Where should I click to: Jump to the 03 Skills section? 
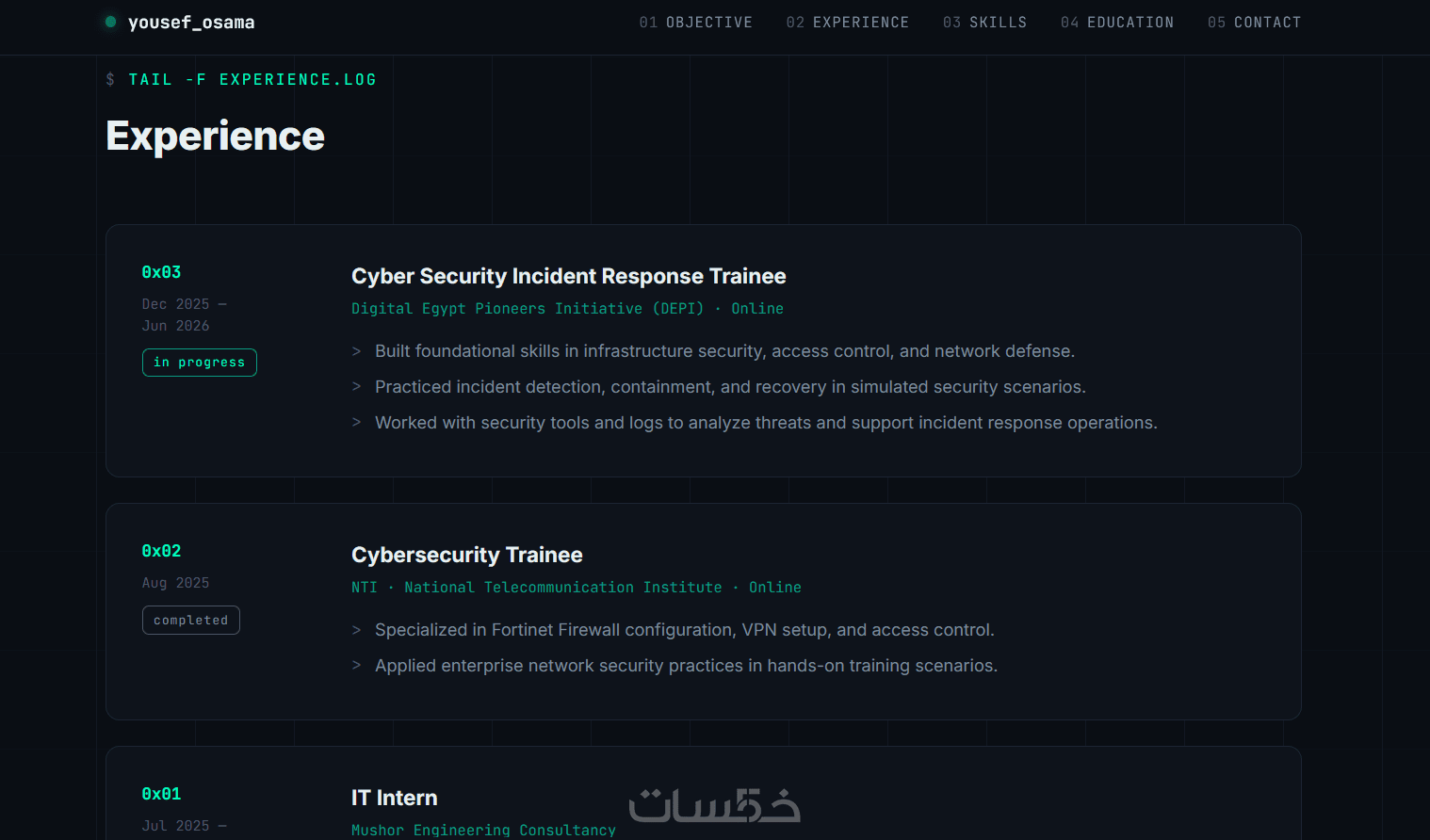point(984,23)
